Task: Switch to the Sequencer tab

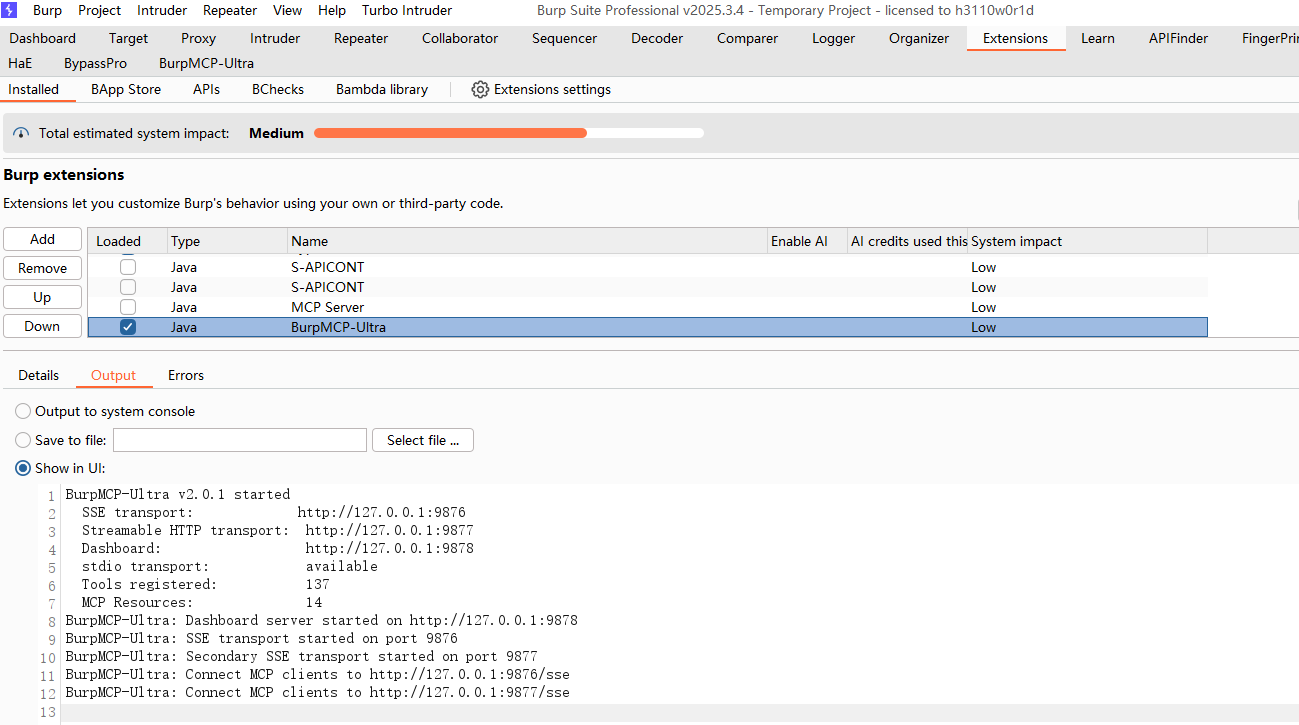Action: point(564,38)
